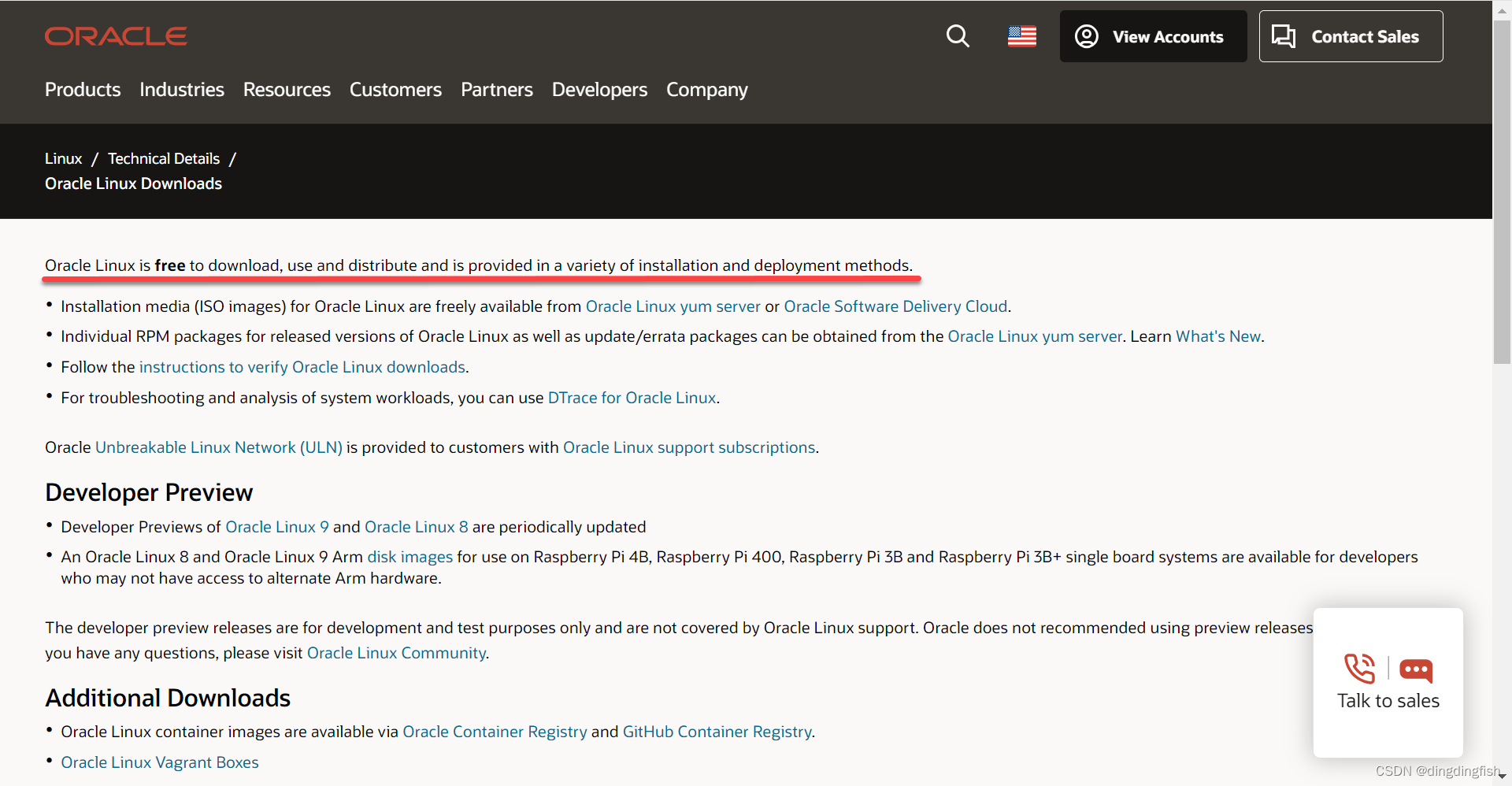Image resolution: width=1512 pixels, height=786 pixels.
Task: Open the Developers menu
Action: click(x=599, y=90)
